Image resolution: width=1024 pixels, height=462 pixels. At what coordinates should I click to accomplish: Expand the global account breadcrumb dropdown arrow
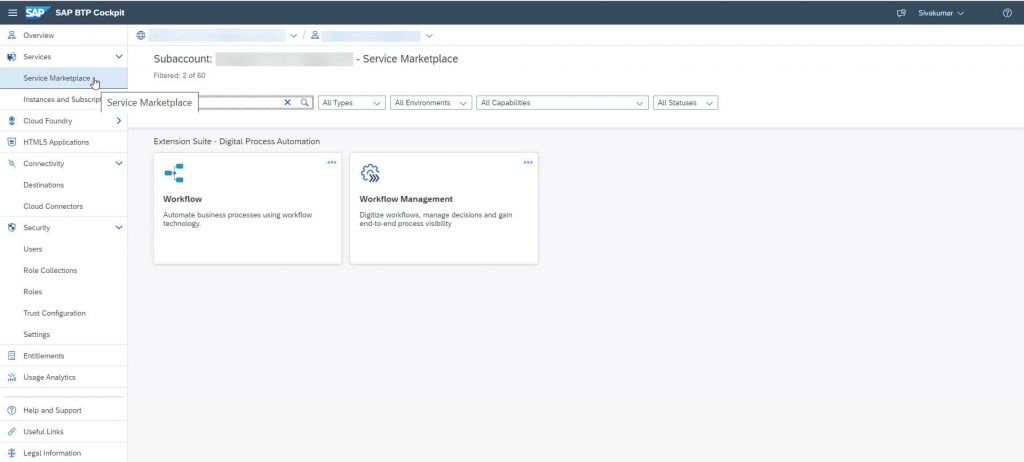coord(293,36)
